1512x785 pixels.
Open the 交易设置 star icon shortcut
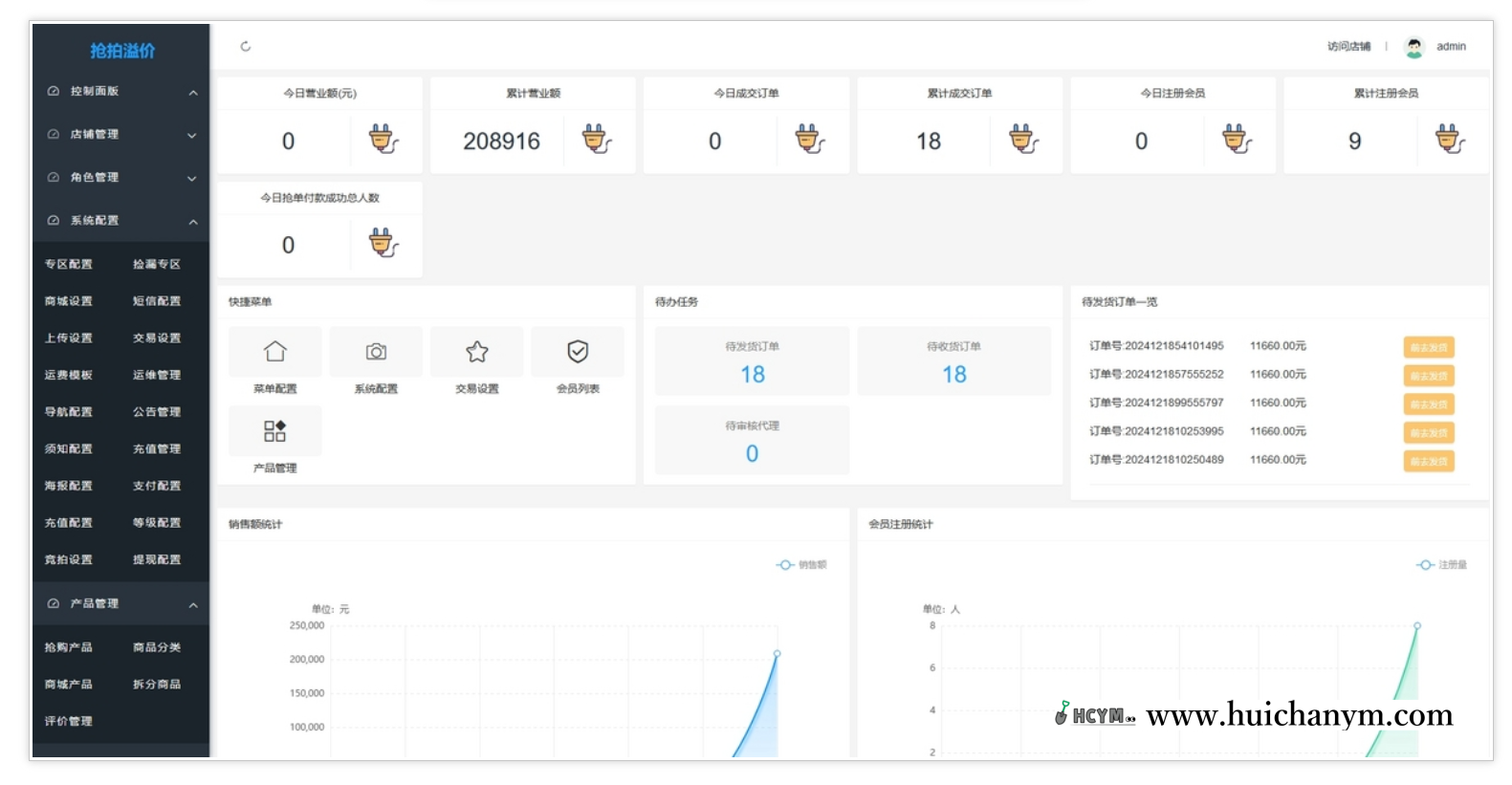pos(477,352)
